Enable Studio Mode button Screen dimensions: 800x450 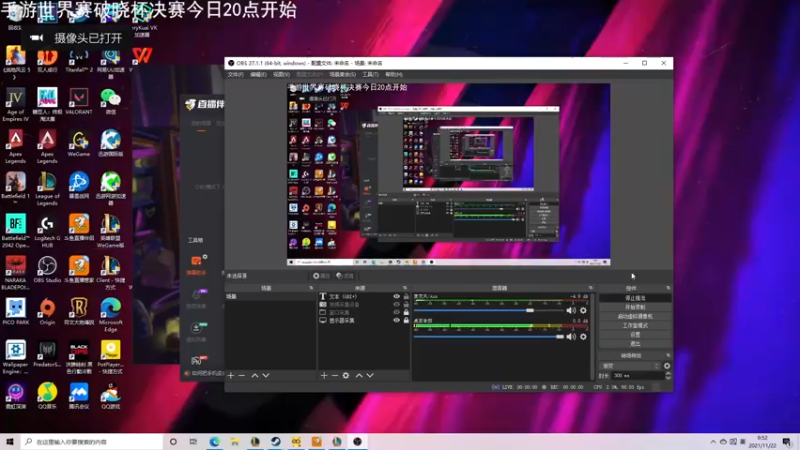635,326
